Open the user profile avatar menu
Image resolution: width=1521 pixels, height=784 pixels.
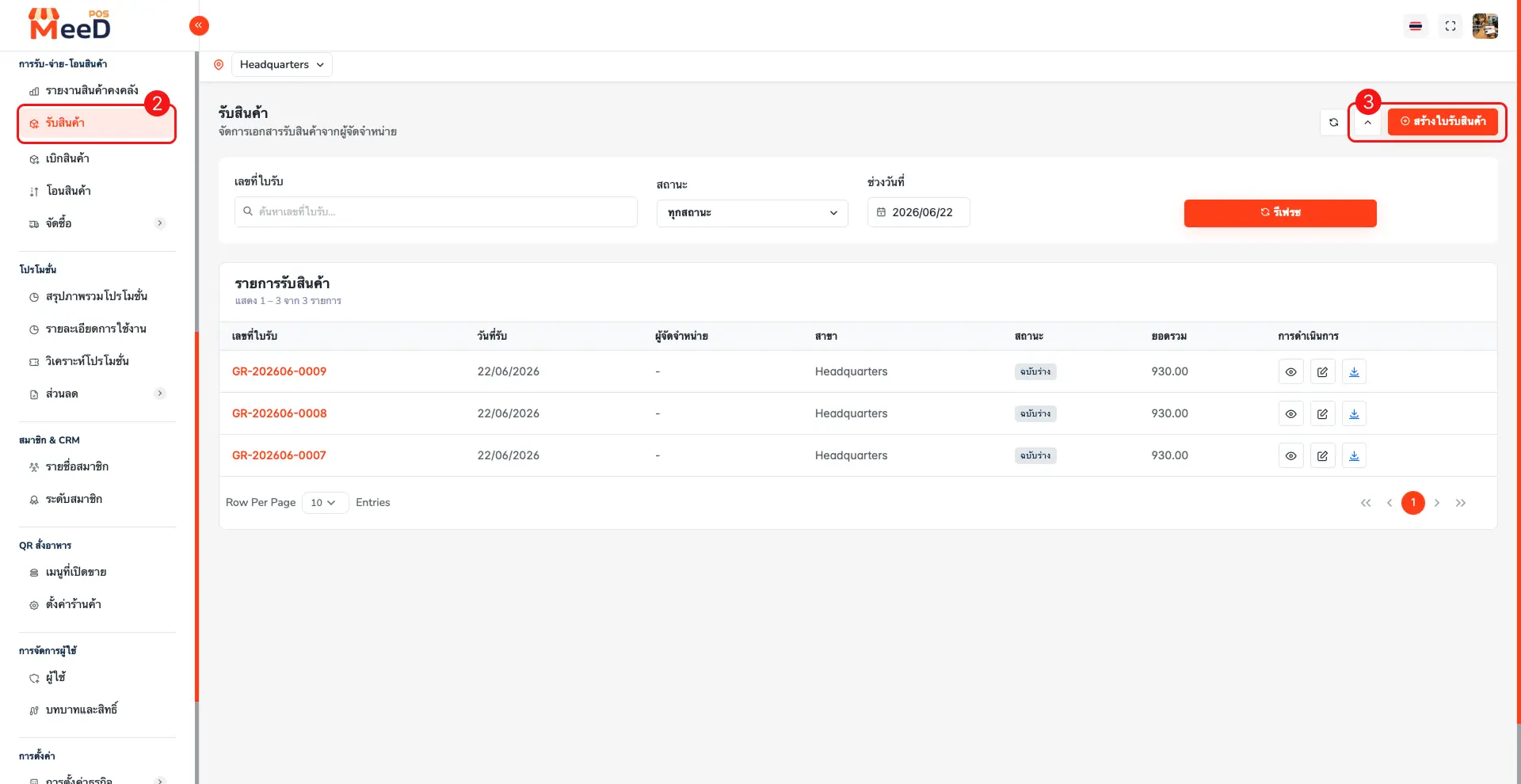[1485, 26]
